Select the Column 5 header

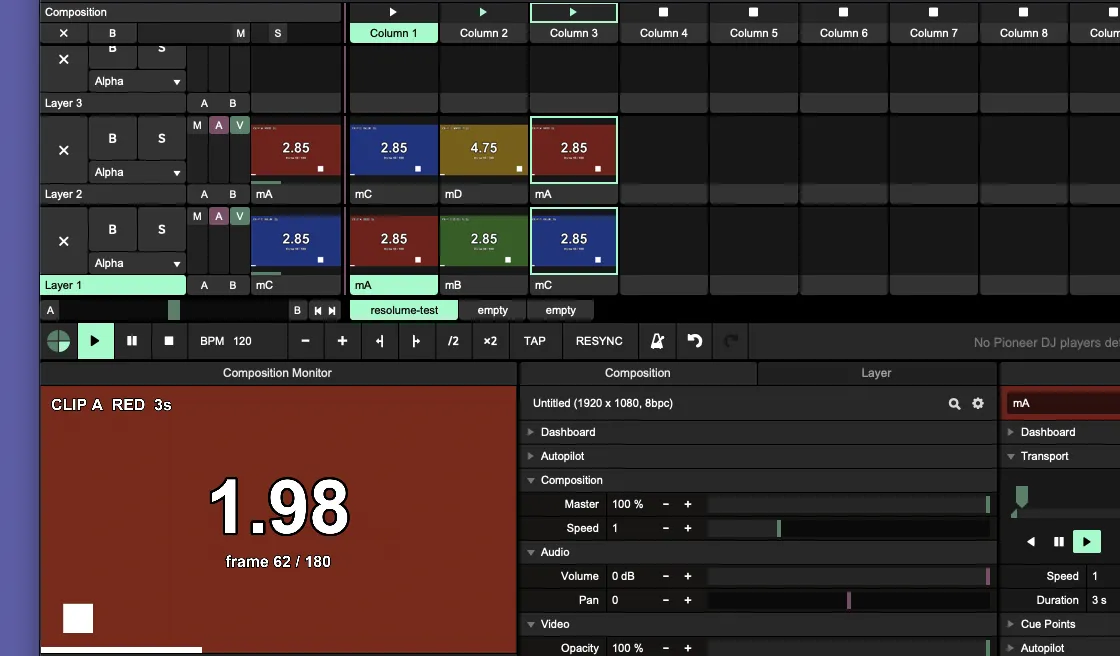pyautogui.click(x=754, y=33)
